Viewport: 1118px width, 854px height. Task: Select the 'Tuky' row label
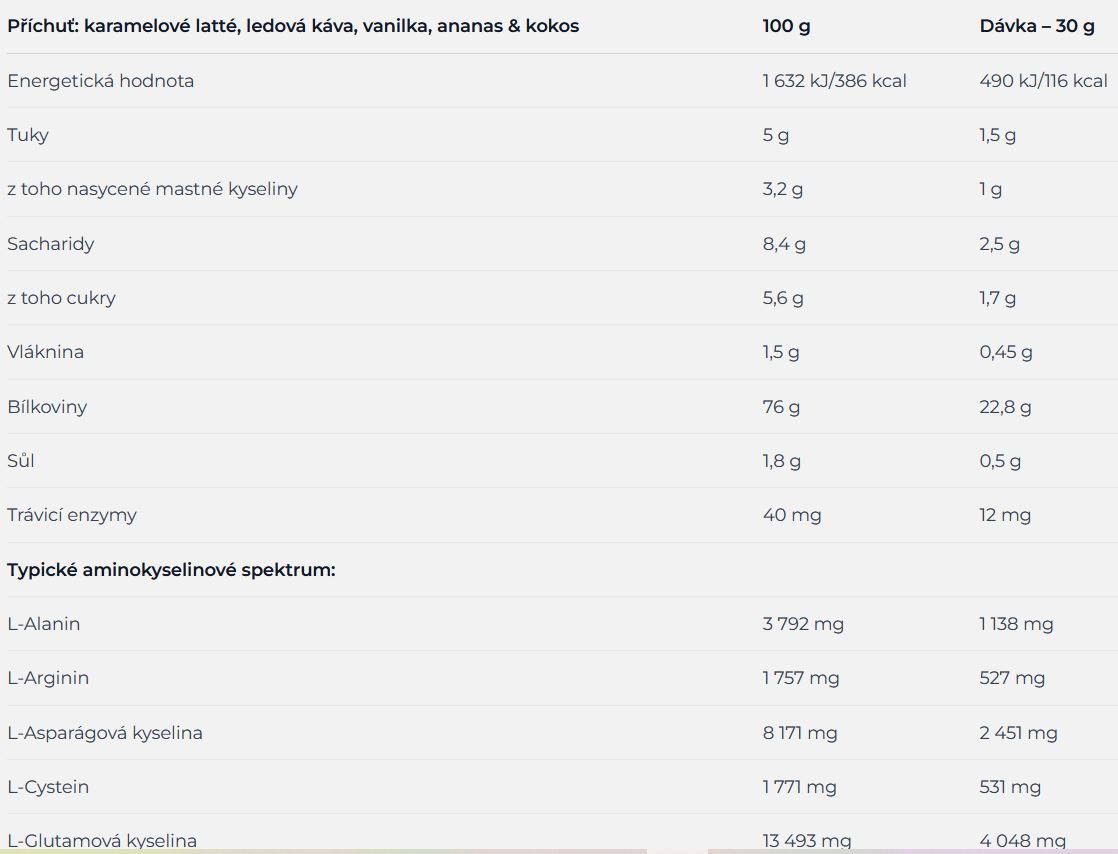[x=28, y=135]
